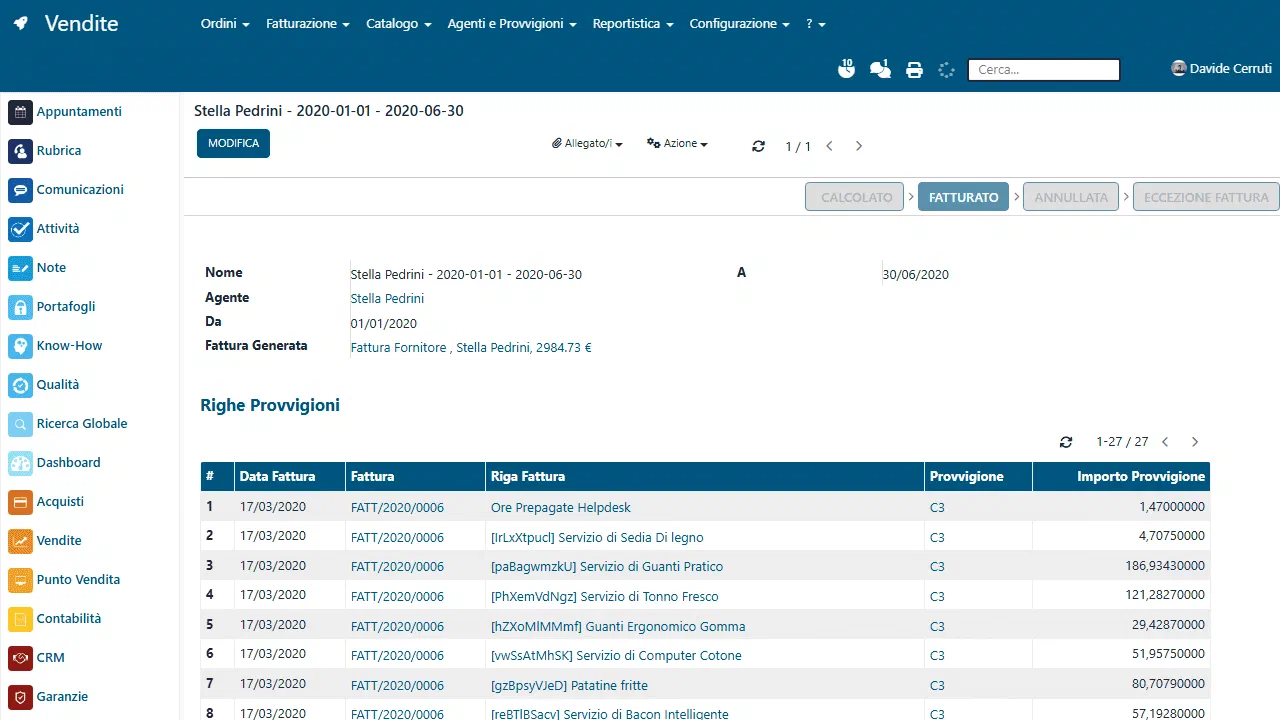1280x720 pixels.
Task: Open the Acquisti sidebar icon
Action: coord(21,502)
